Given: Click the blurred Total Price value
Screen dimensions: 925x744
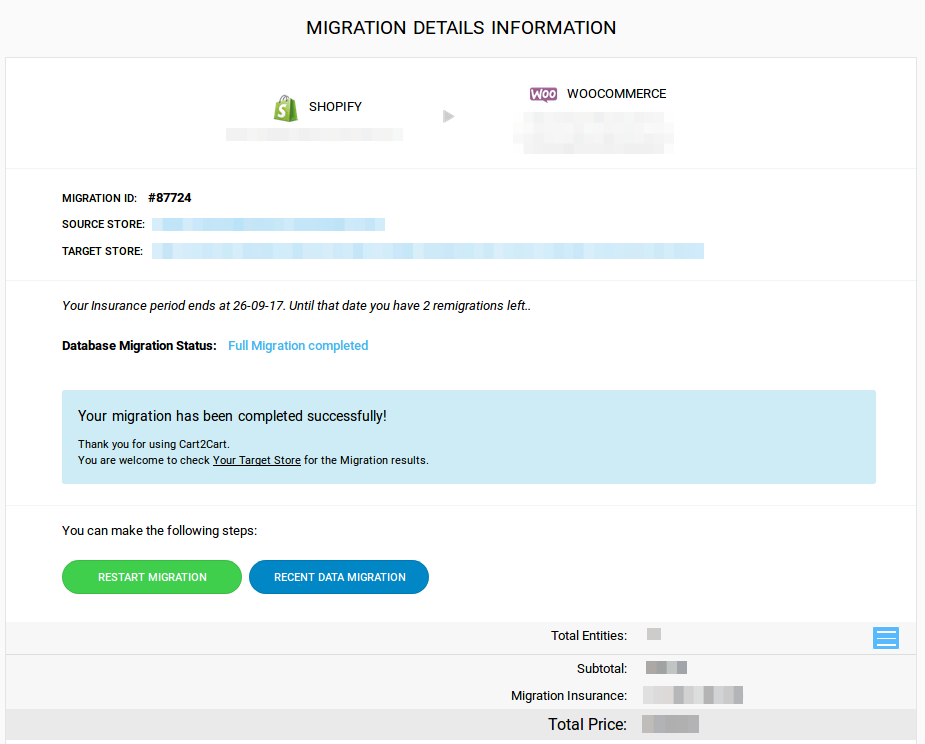Looking at the screenshot, I should 670,724.
